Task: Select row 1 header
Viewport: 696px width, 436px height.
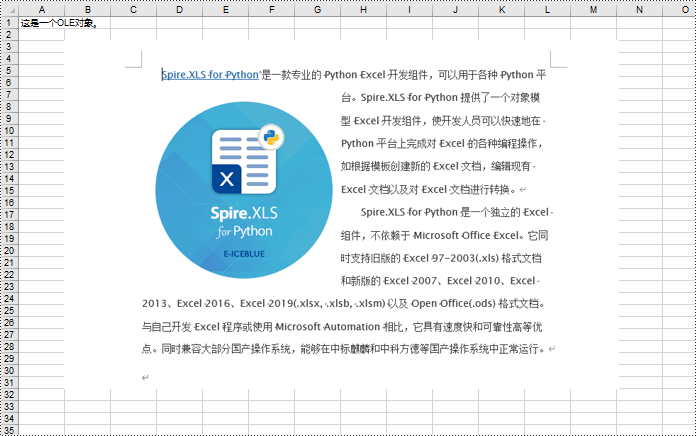Action: click(x=9, y=23)
